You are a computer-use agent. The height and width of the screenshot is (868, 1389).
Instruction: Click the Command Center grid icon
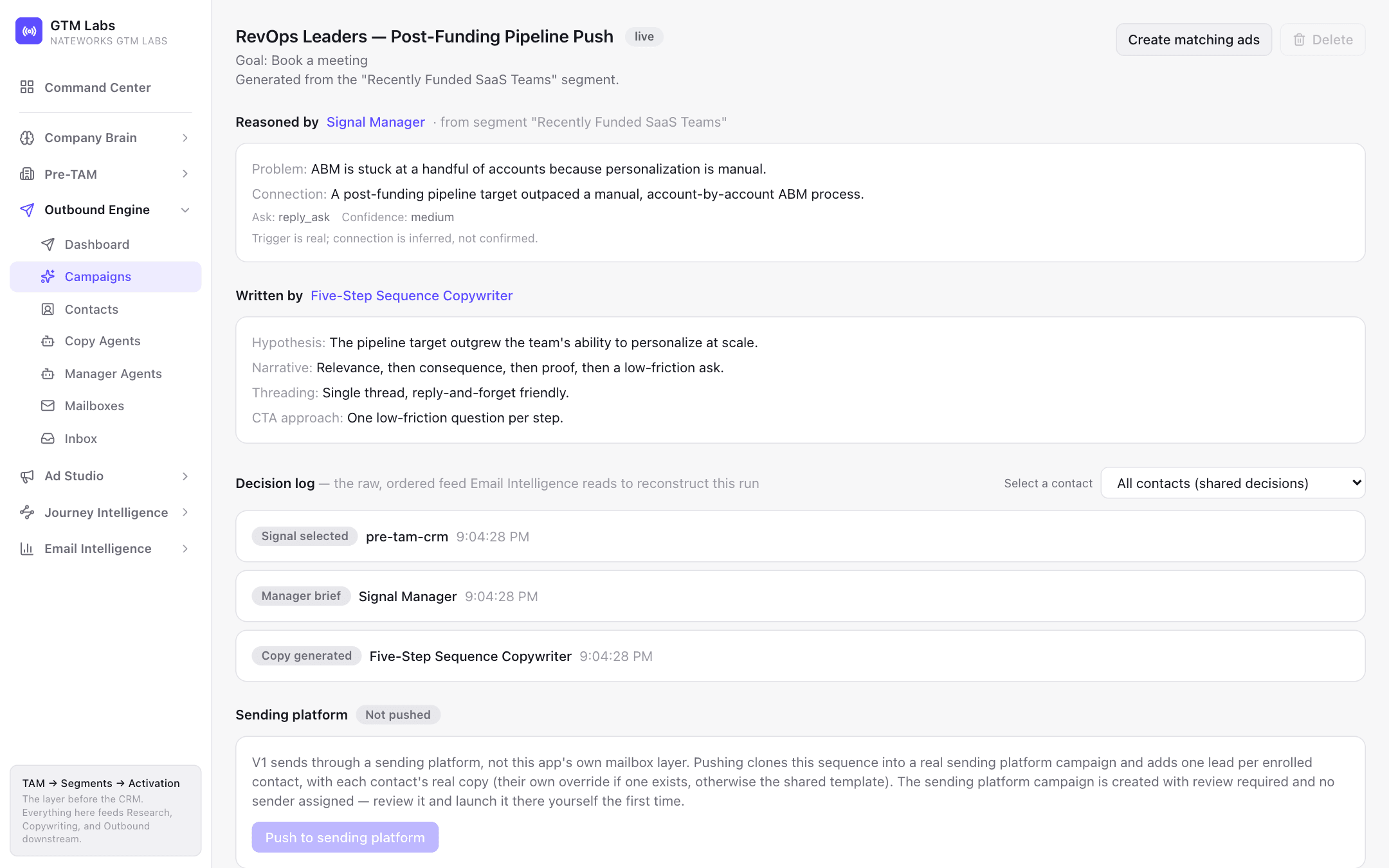[27, 87]
